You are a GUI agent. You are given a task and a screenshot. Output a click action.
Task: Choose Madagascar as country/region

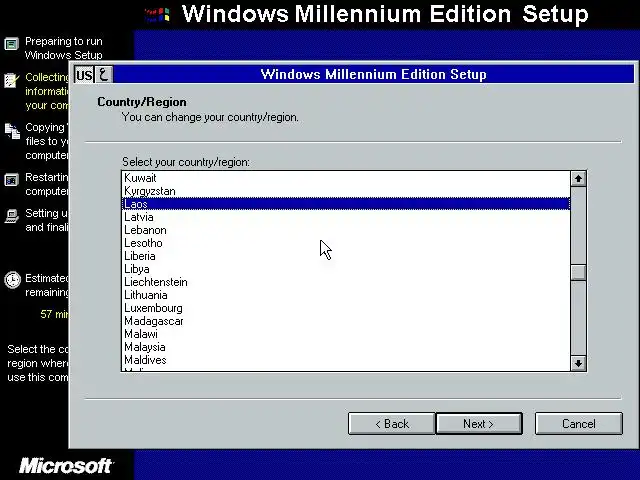(x=346, y=321)
